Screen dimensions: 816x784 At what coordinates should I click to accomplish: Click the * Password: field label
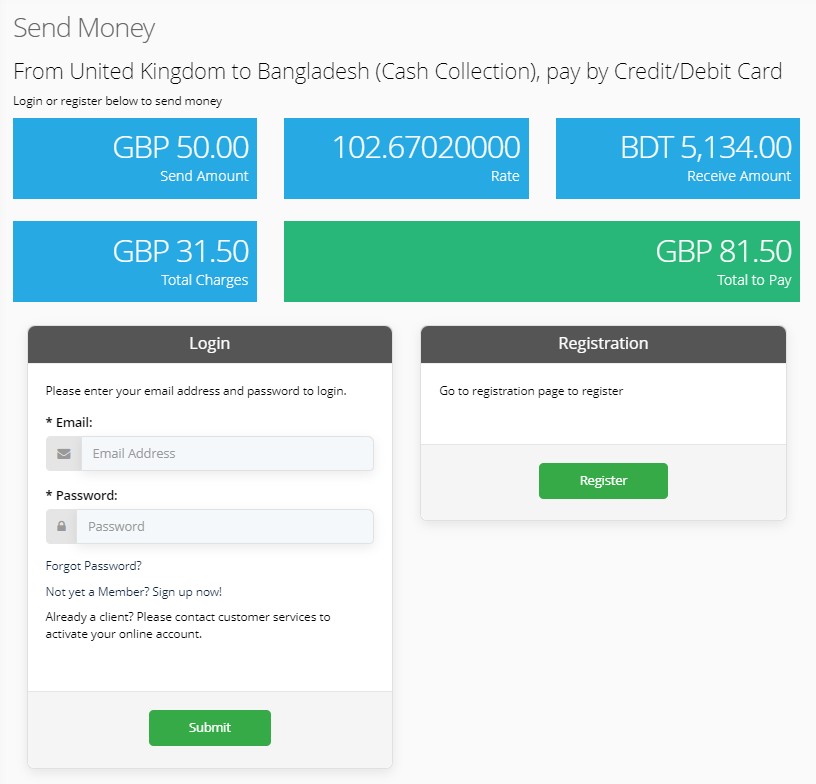[x=82, y=495]
